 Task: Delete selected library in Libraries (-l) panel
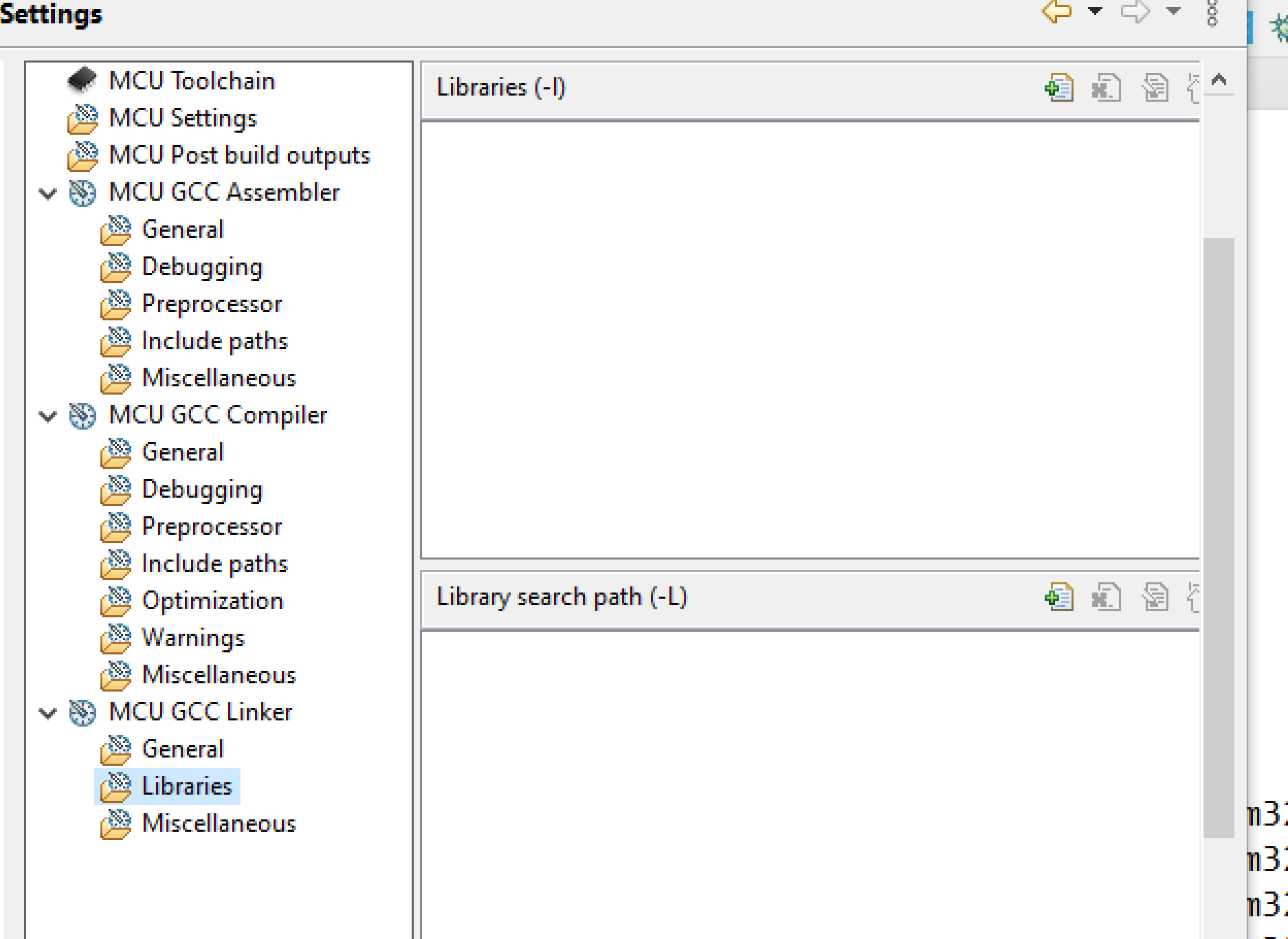pyautogui.click(x=1106, y=87)
